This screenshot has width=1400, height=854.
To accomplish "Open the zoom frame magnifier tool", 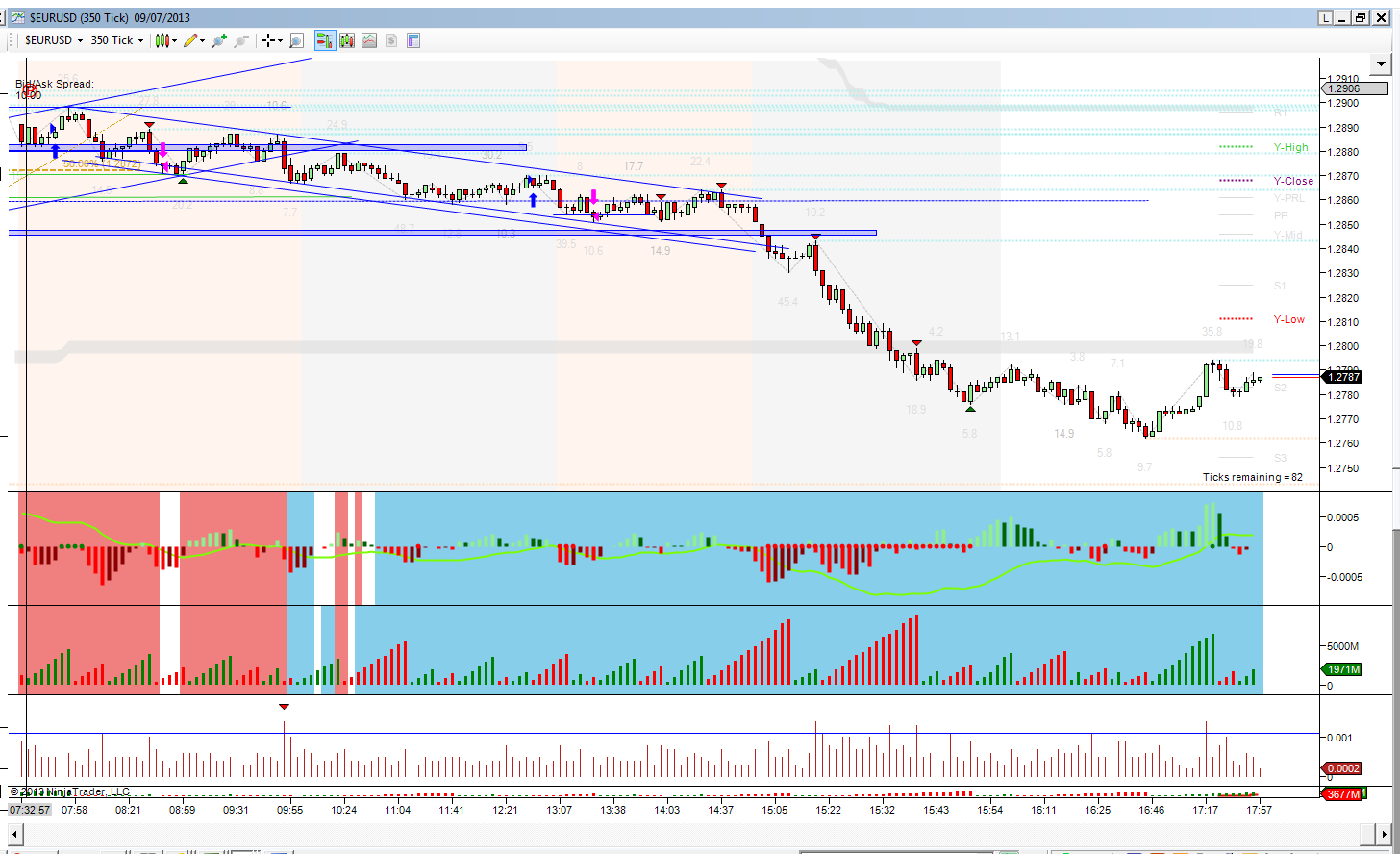I will [x=296, y=40].
